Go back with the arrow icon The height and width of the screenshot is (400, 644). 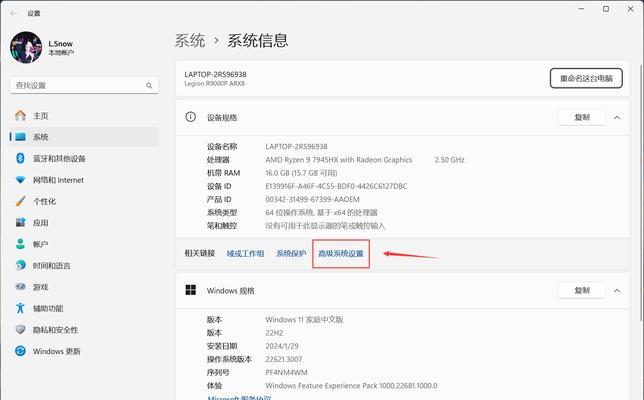[x=13, y=13]
